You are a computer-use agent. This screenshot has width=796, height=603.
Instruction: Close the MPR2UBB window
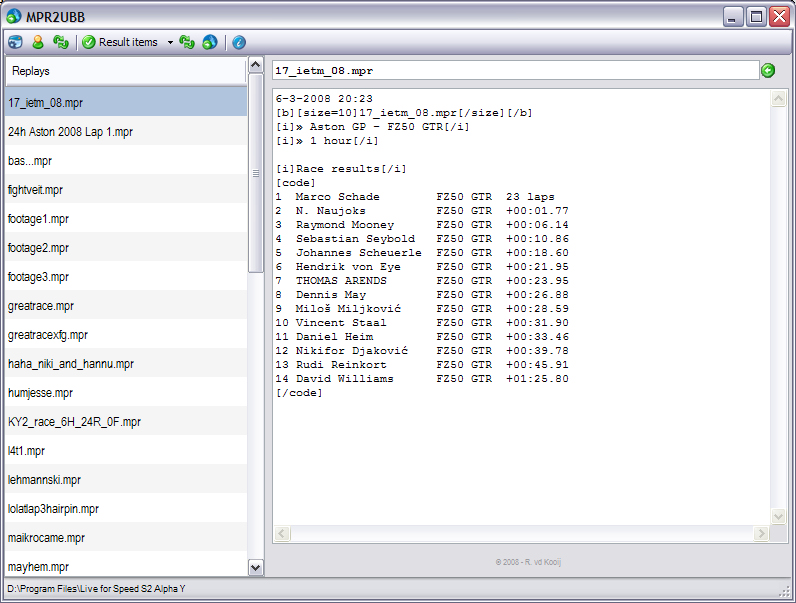pos(779,17)
